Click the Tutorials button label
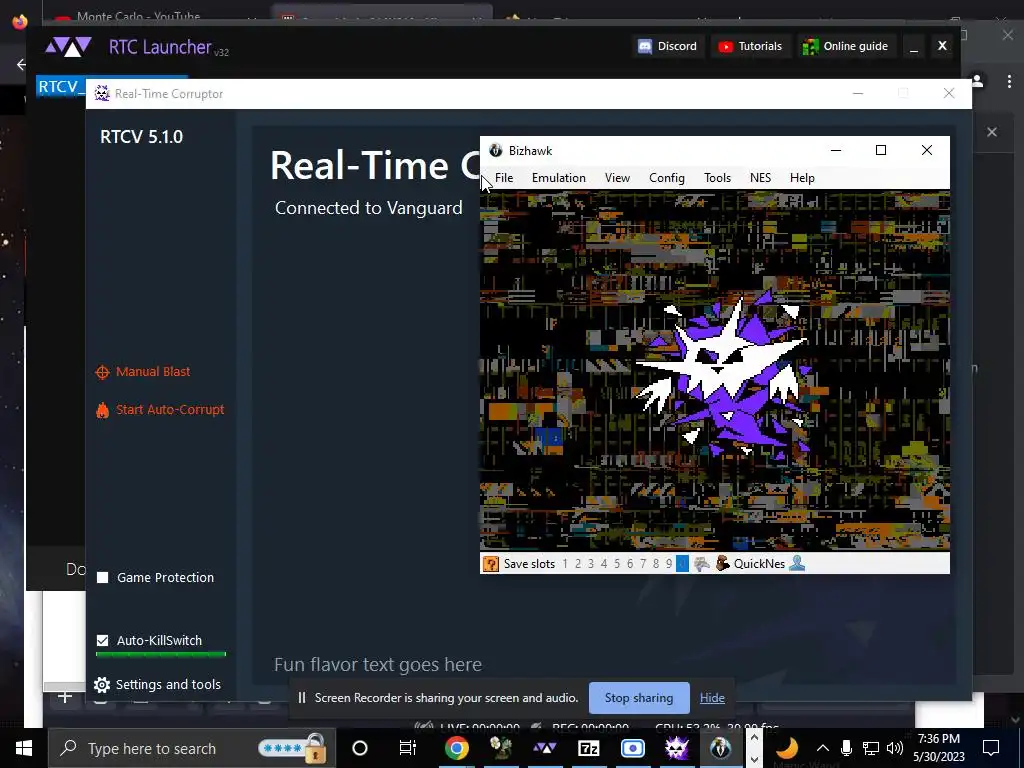Image resolution: width=1024 pixels, height=768 pixels. pos(760,46)
